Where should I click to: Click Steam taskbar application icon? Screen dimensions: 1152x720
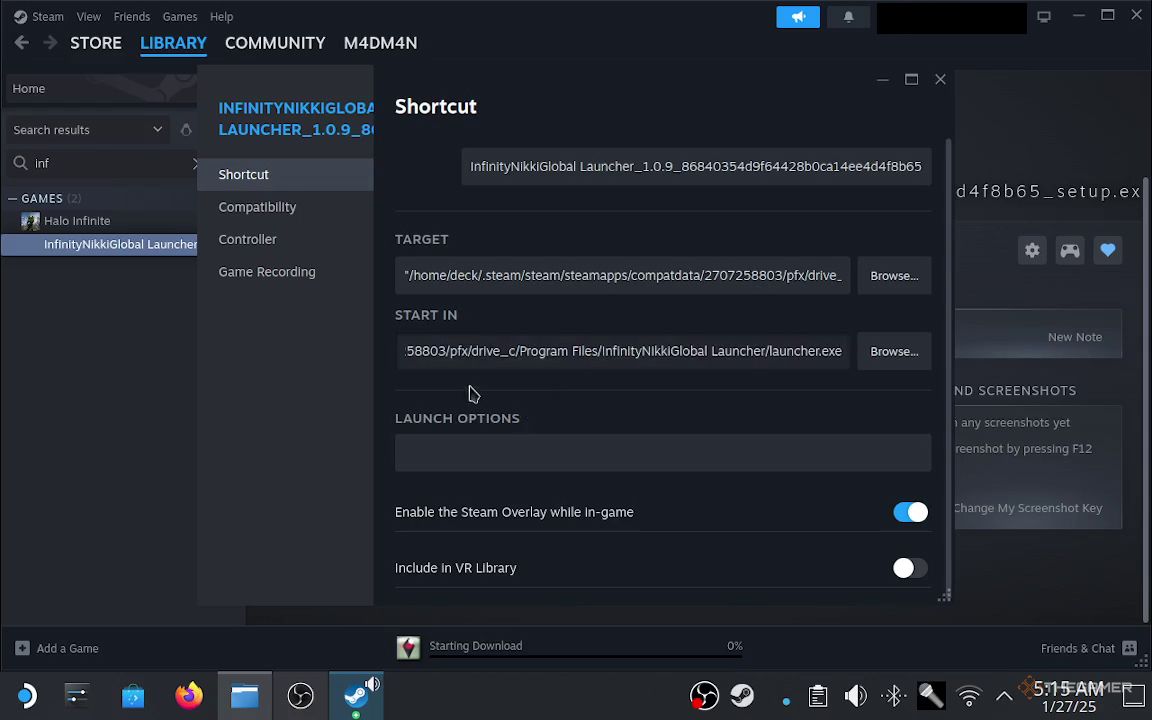(356, 695)
